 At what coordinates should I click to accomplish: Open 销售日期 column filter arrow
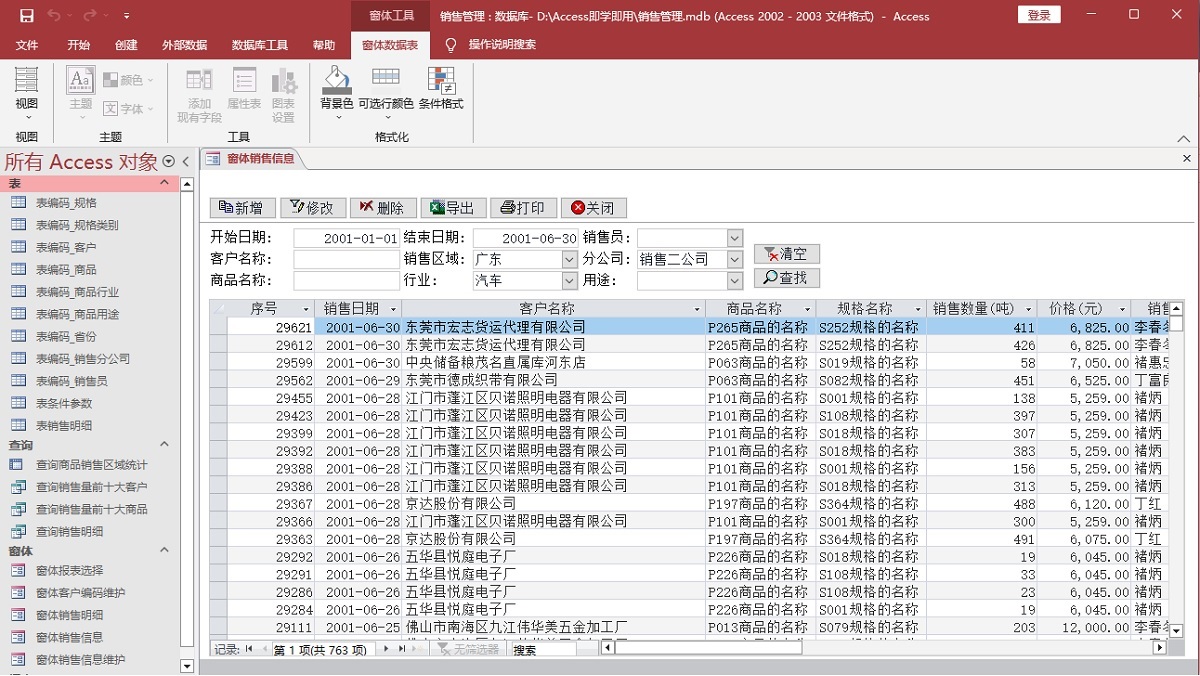pyautogui.click(x=393, y=309)
